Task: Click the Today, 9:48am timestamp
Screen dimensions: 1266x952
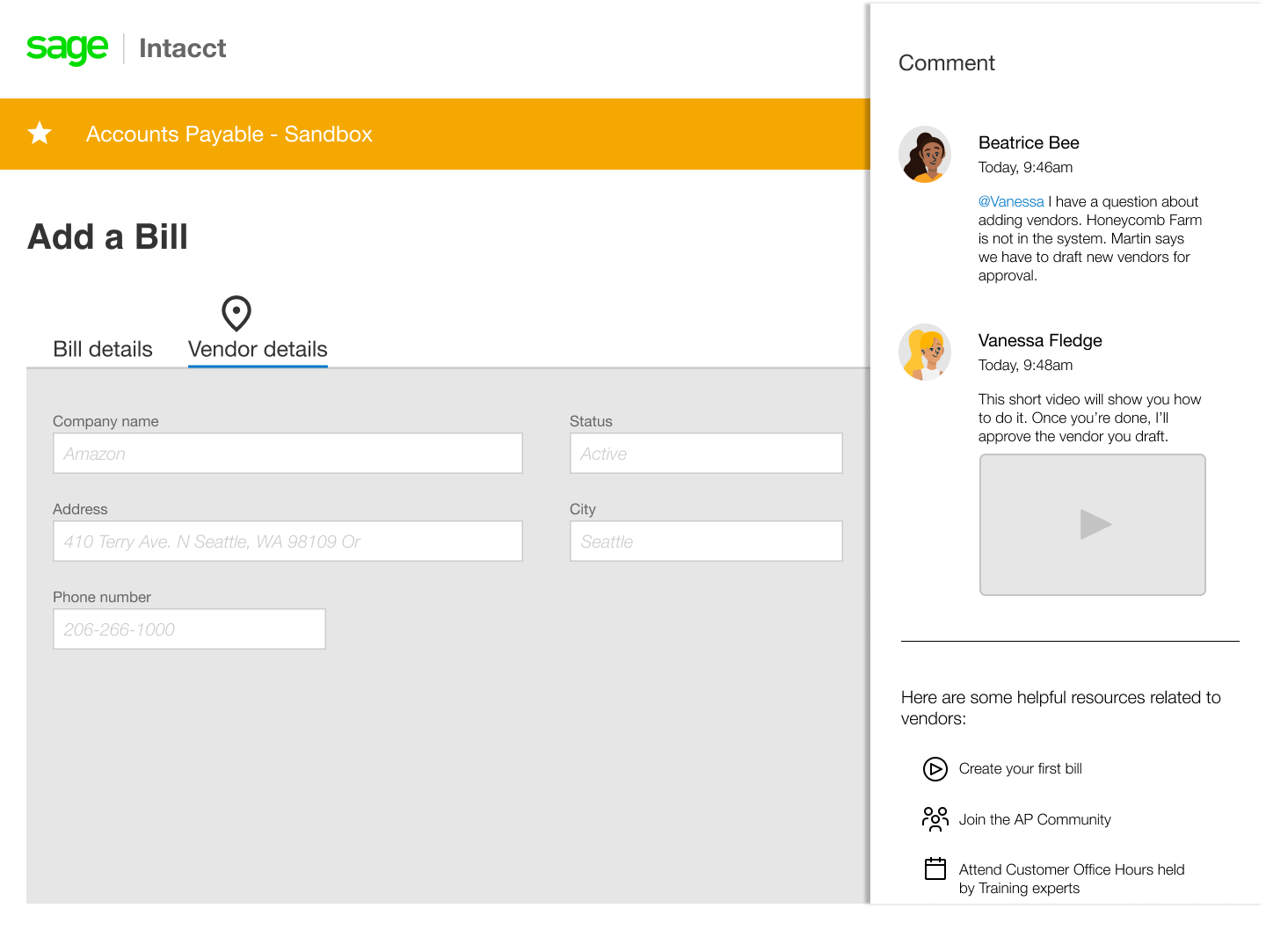Action: tap(1025, 365)
